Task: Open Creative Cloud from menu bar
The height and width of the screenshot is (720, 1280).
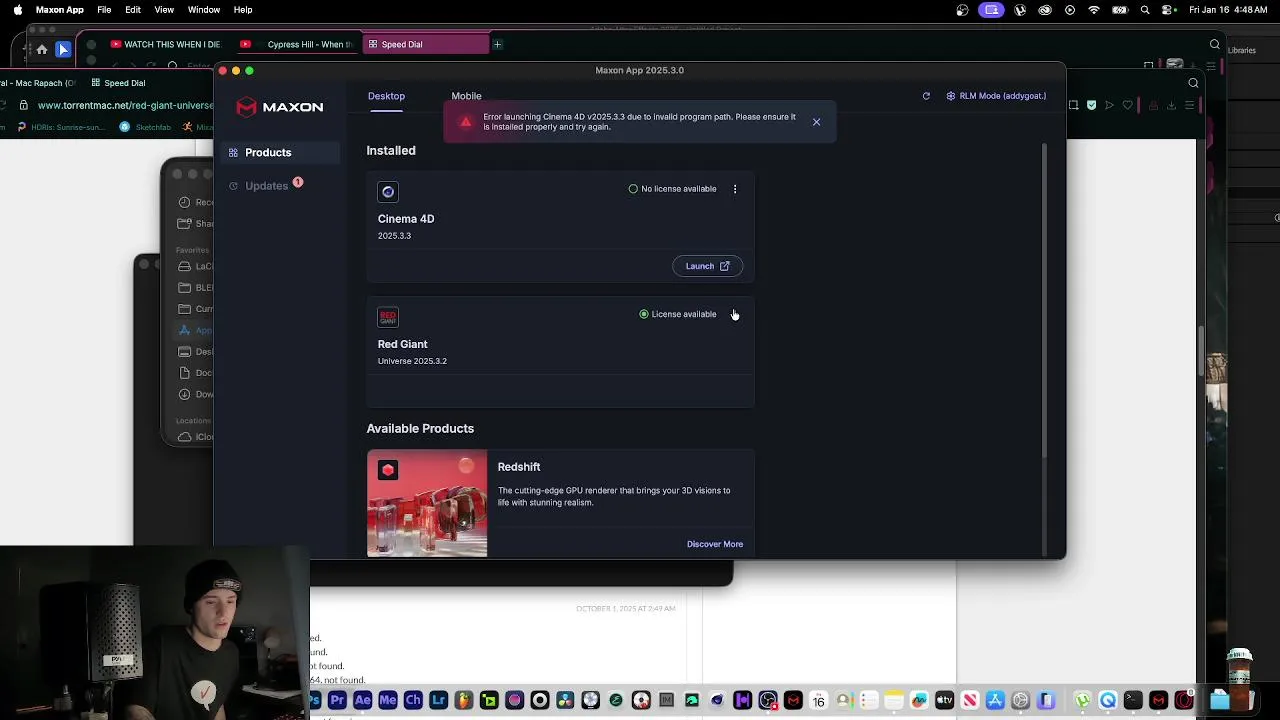Action: pyautogui.click(x=1045, y=10)
